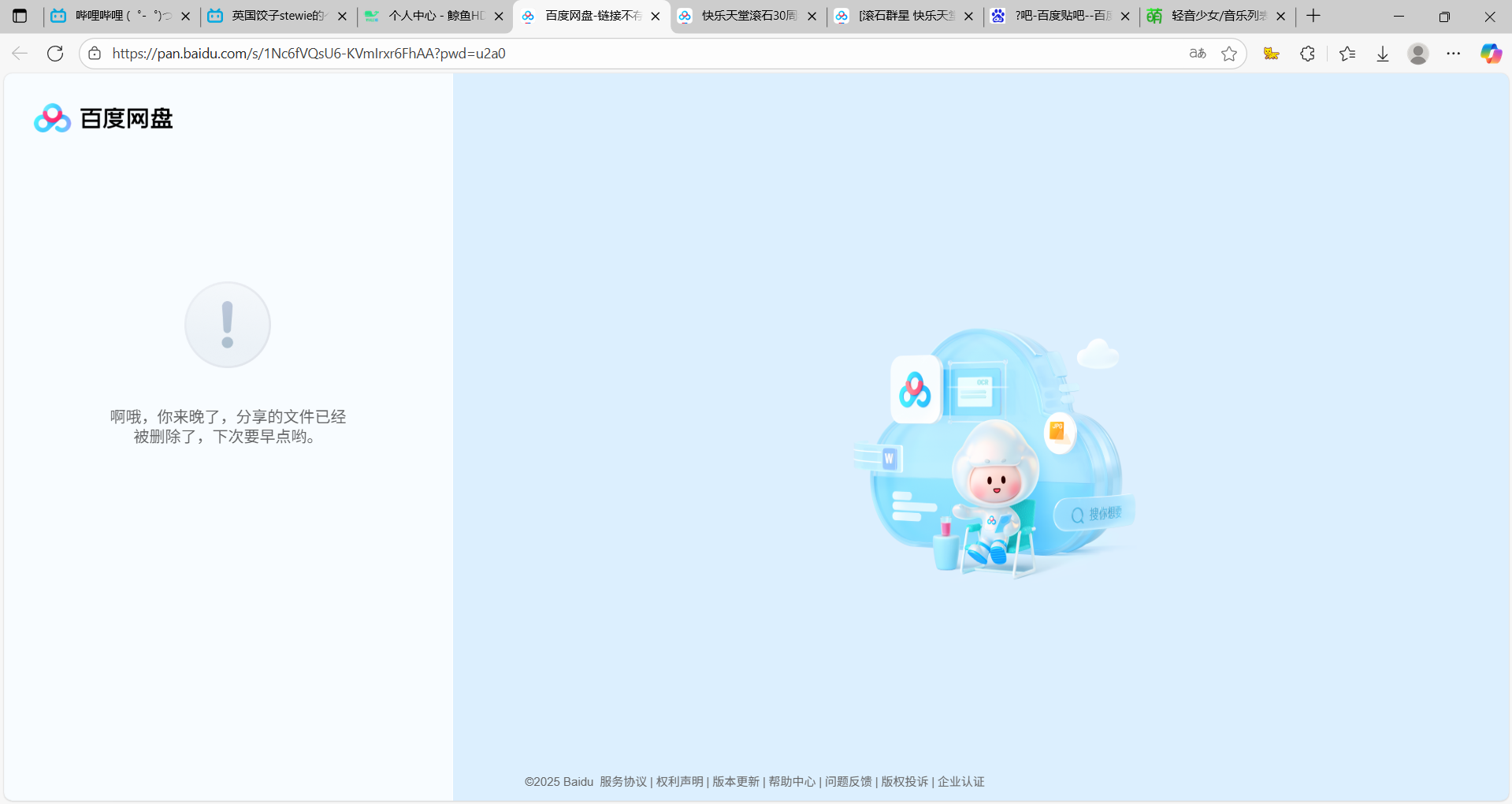Open the Downloads panel

pos(1382,54)
